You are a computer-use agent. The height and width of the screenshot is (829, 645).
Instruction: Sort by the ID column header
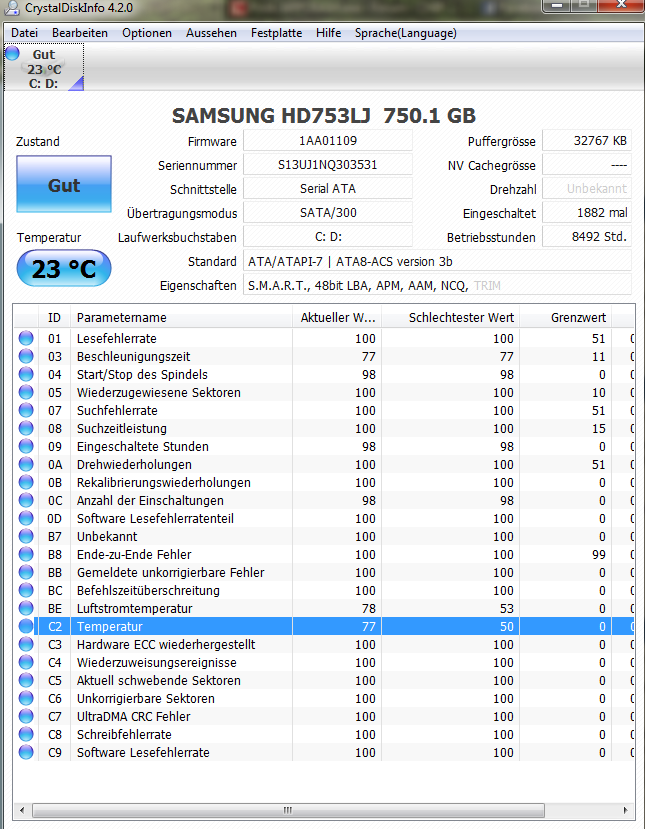pos(54,318)
